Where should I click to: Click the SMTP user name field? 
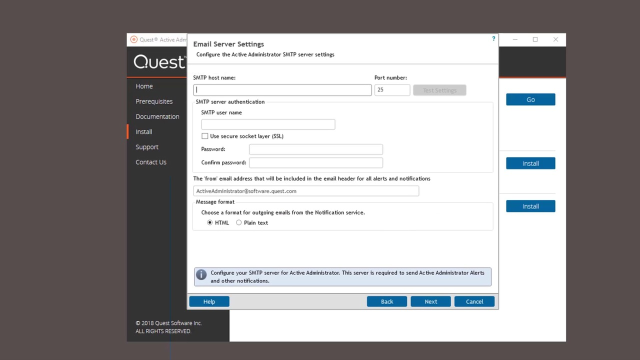point(268,124)
